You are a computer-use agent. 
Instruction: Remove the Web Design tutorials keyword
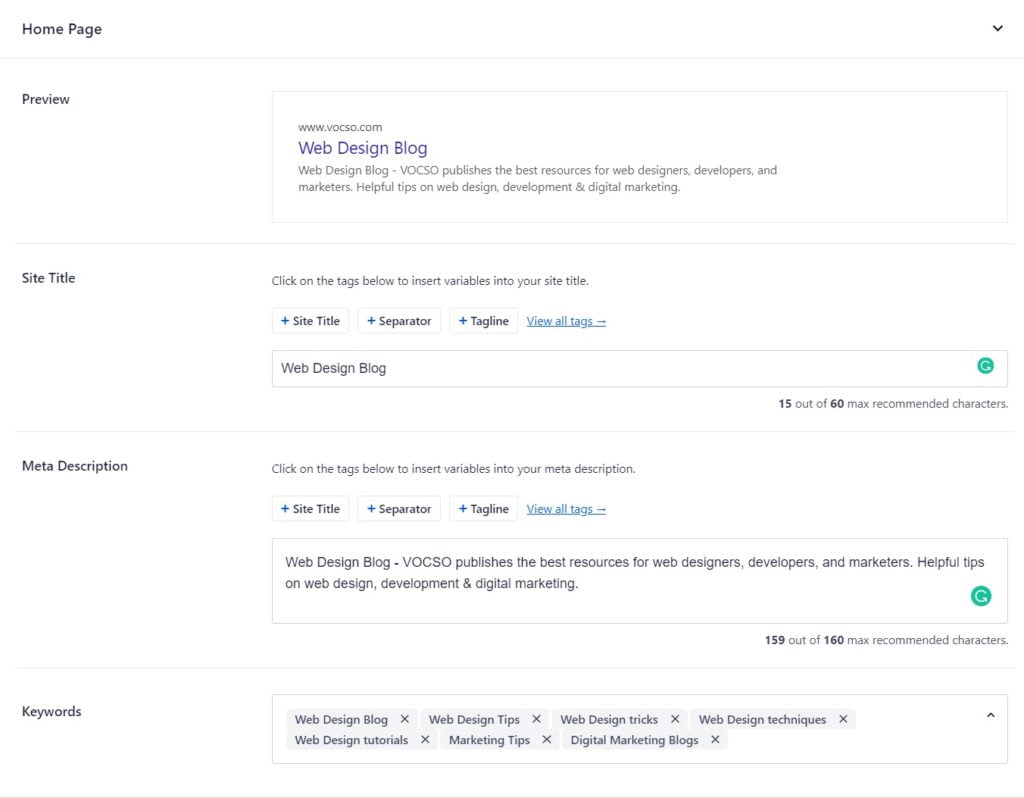click(x=426, y=740)
